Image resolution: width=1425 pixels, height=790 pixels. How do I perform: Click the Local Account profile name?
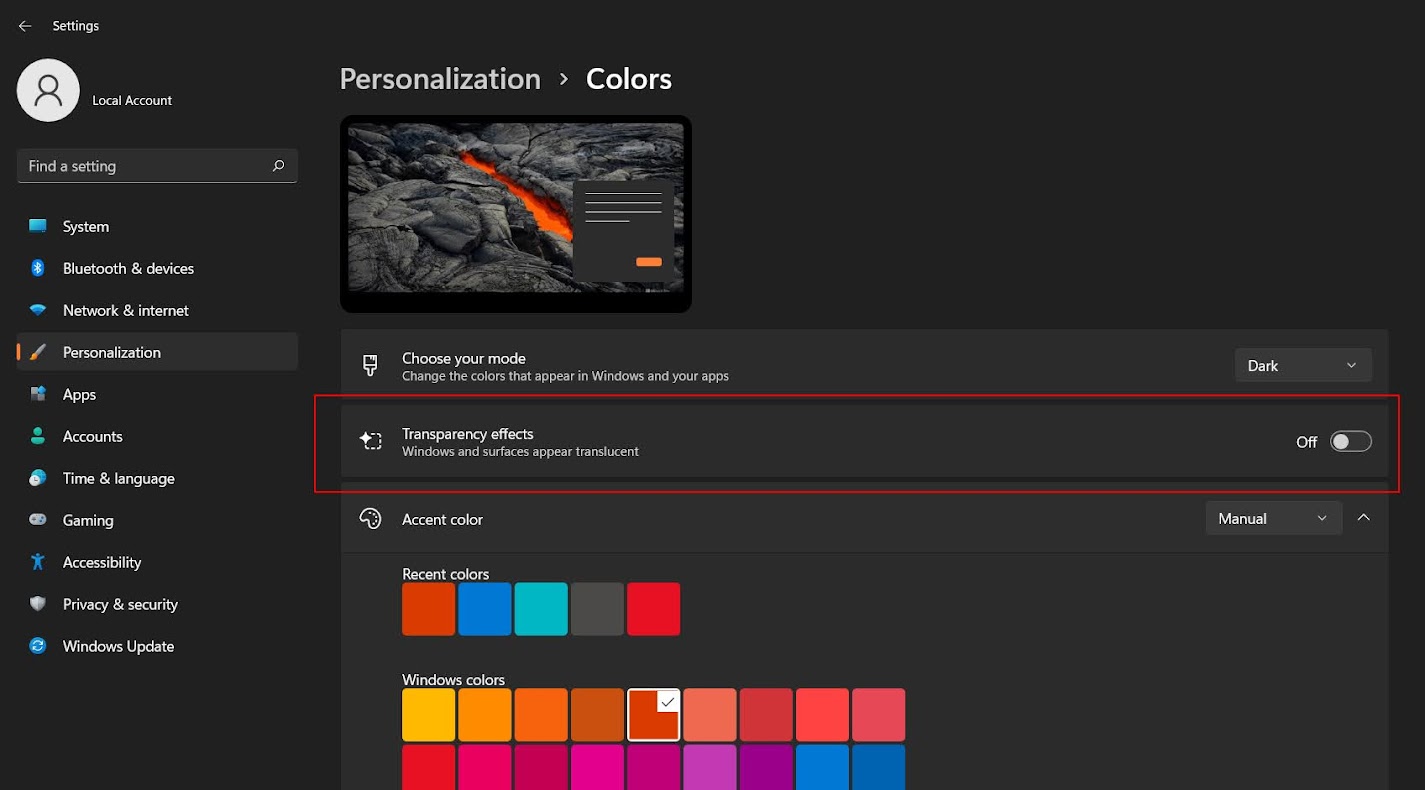point(132,100)
